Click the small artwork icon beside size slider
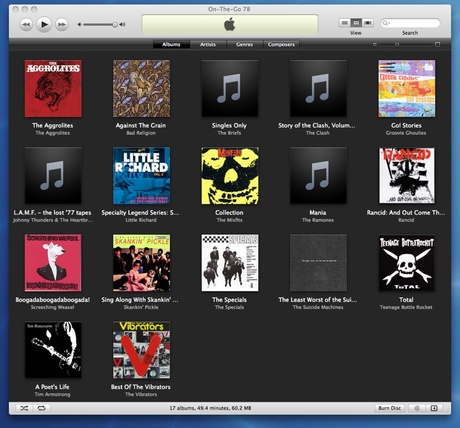This screenshot has height=428, width=460. coord(374,44)
